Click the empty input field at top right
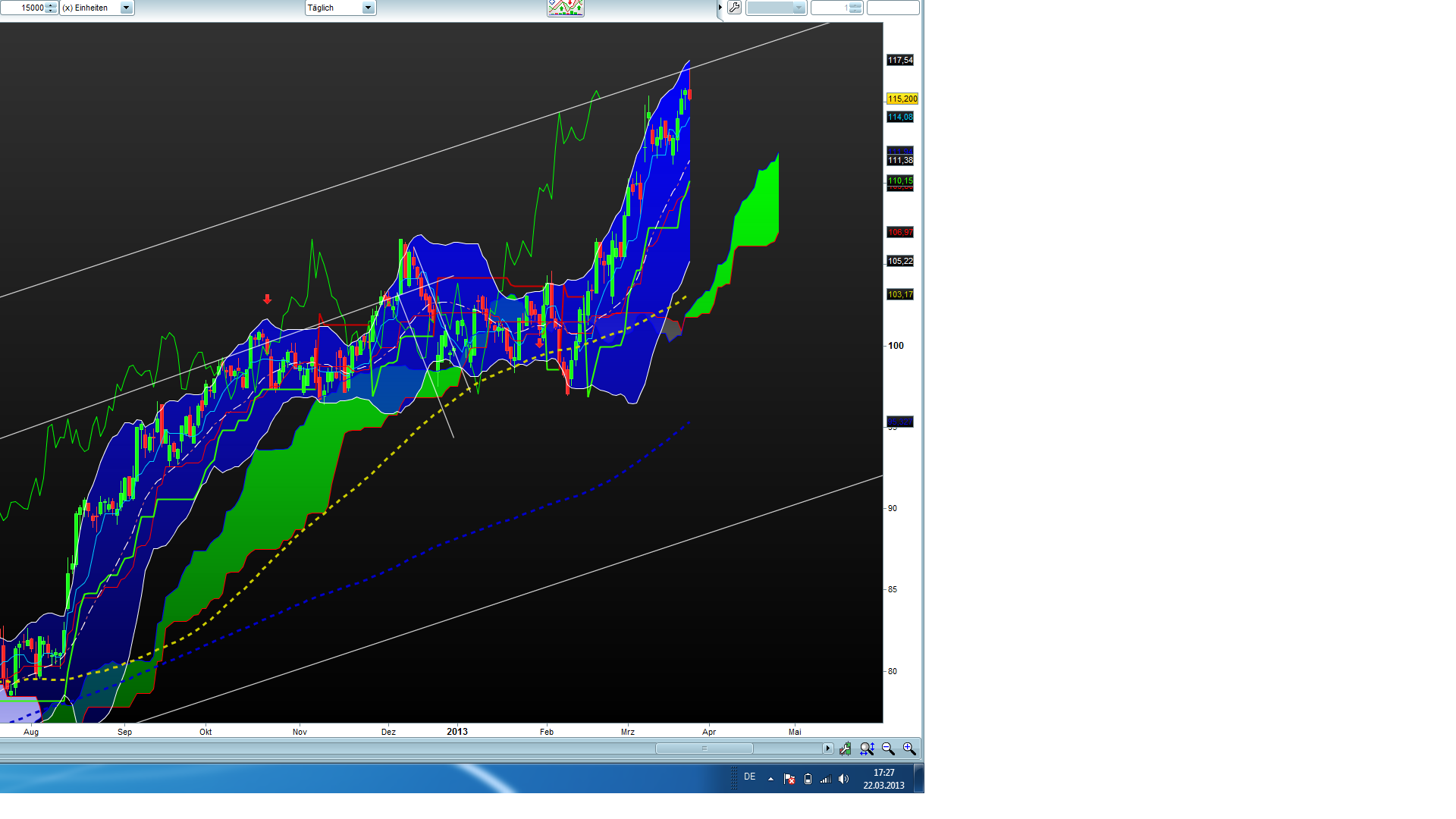 [893, 8]
